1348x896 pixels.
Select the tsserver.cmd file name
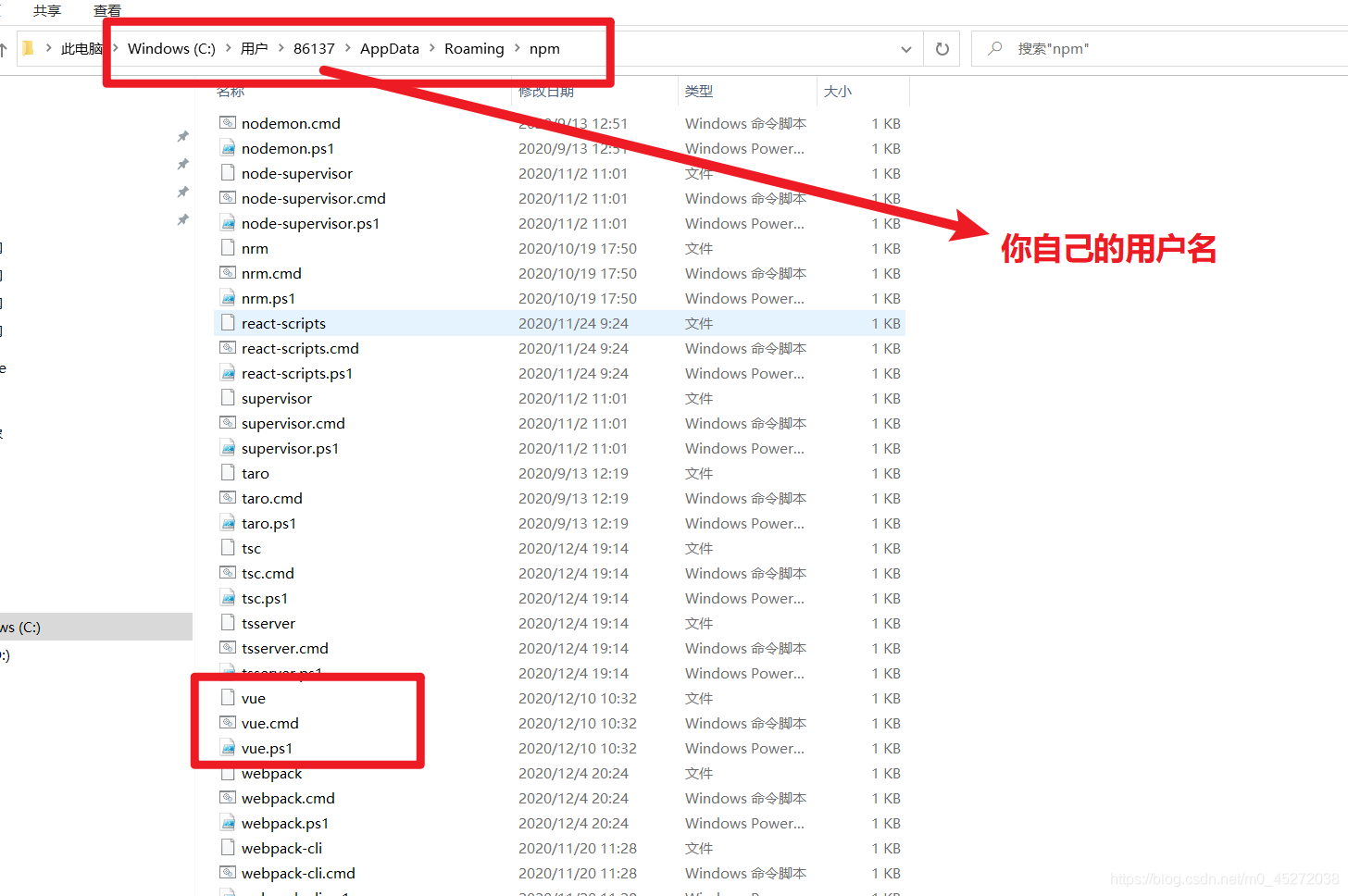point(285,648)
